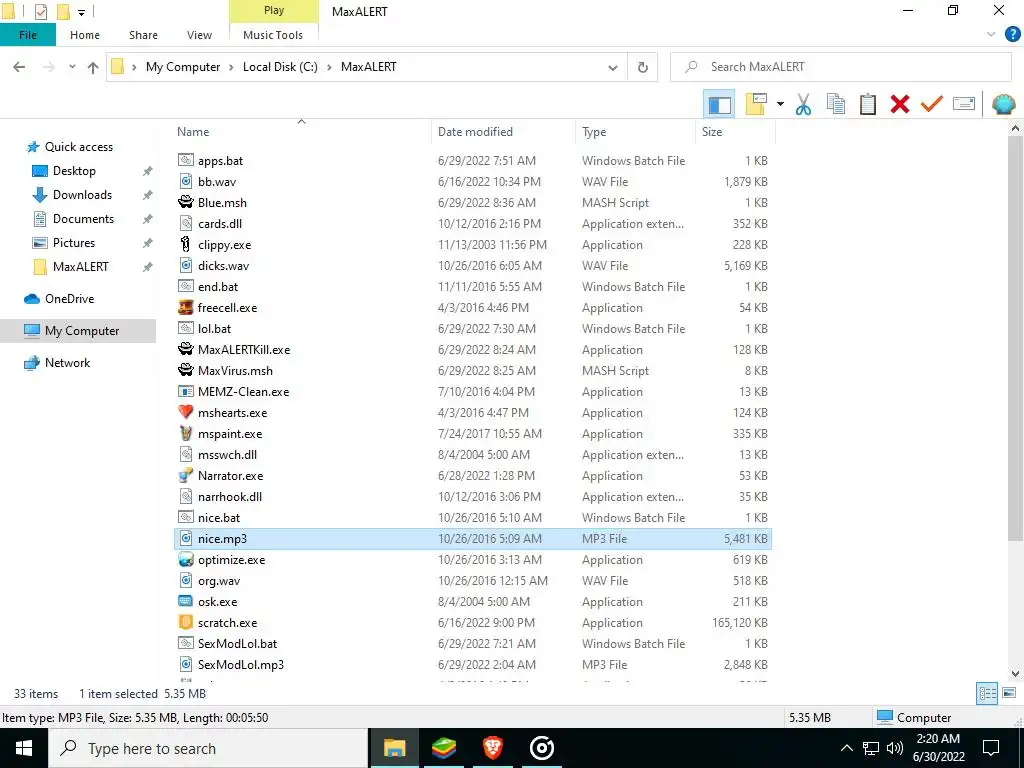Click the scissors Cut icon

click(x=803, y=104)
